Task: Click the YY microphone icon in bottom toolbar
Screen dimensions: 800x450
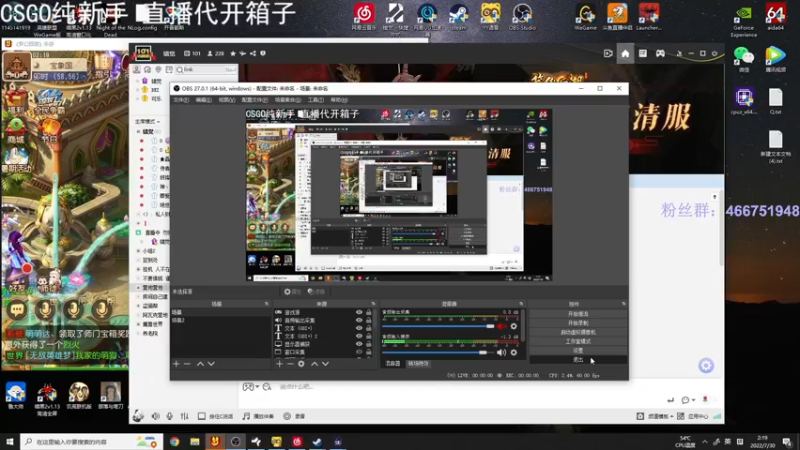Action: (x=169, y=416)
